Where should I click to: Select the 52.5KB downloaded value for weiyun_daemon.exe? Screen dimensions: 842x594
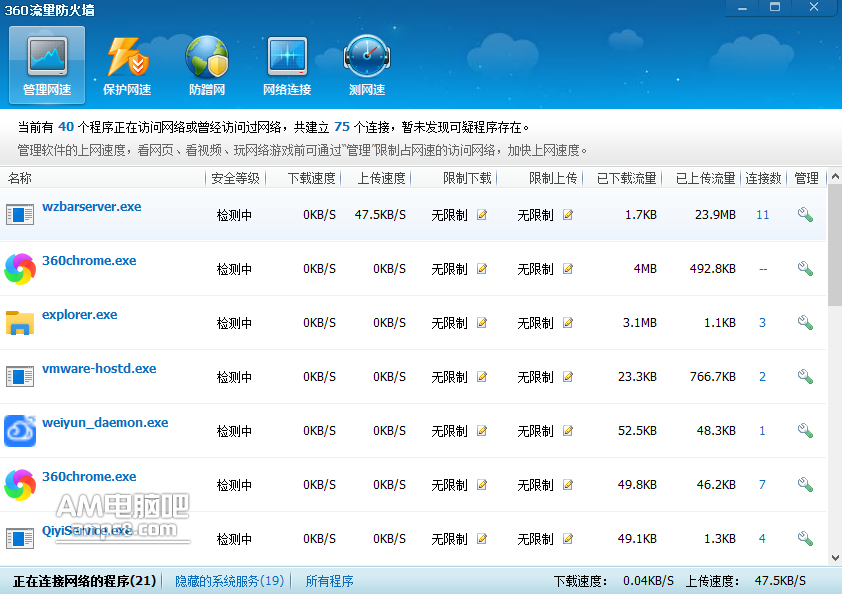pos(637,431)
